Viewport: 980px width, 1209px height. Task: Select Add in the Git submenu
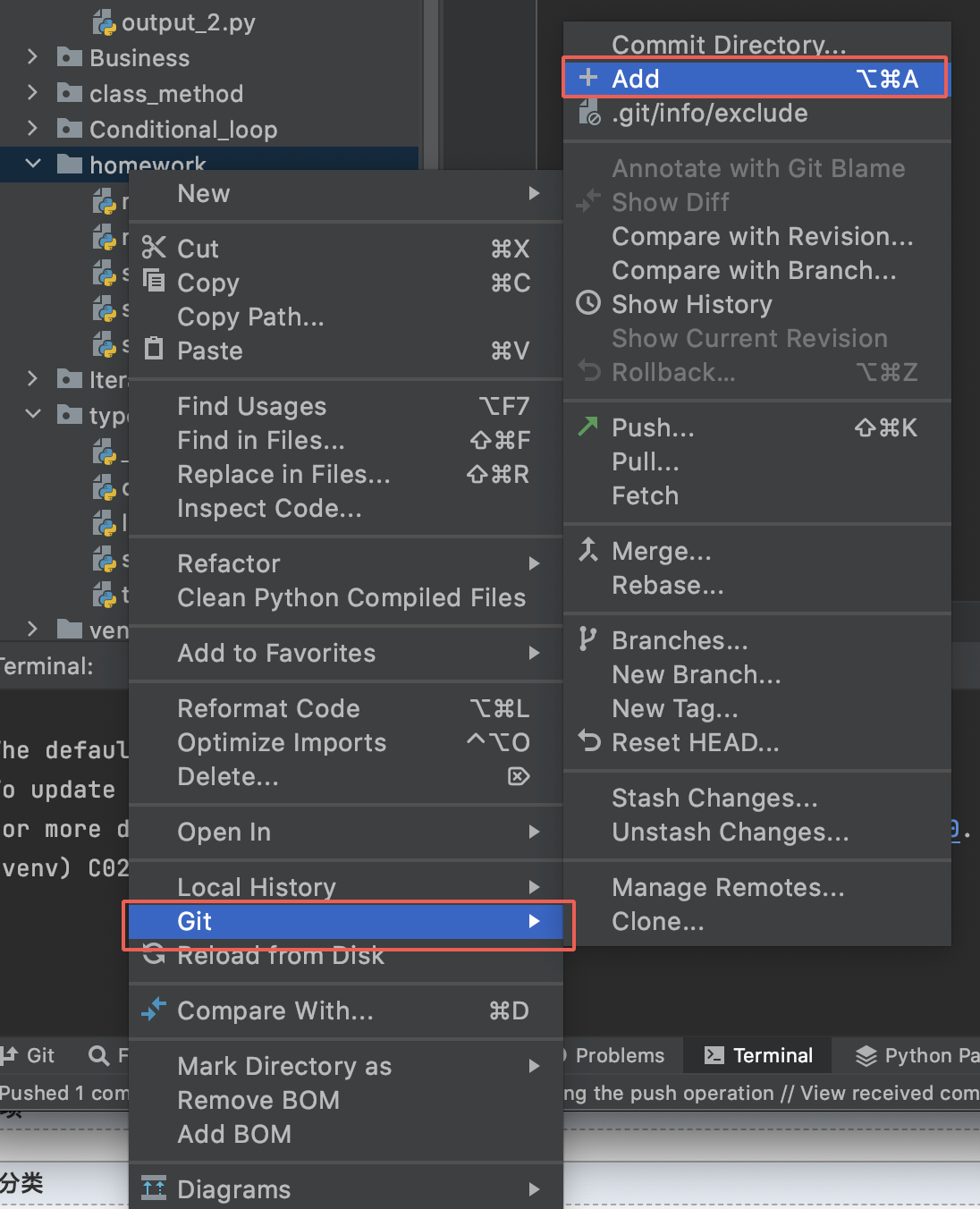(635, 79)
